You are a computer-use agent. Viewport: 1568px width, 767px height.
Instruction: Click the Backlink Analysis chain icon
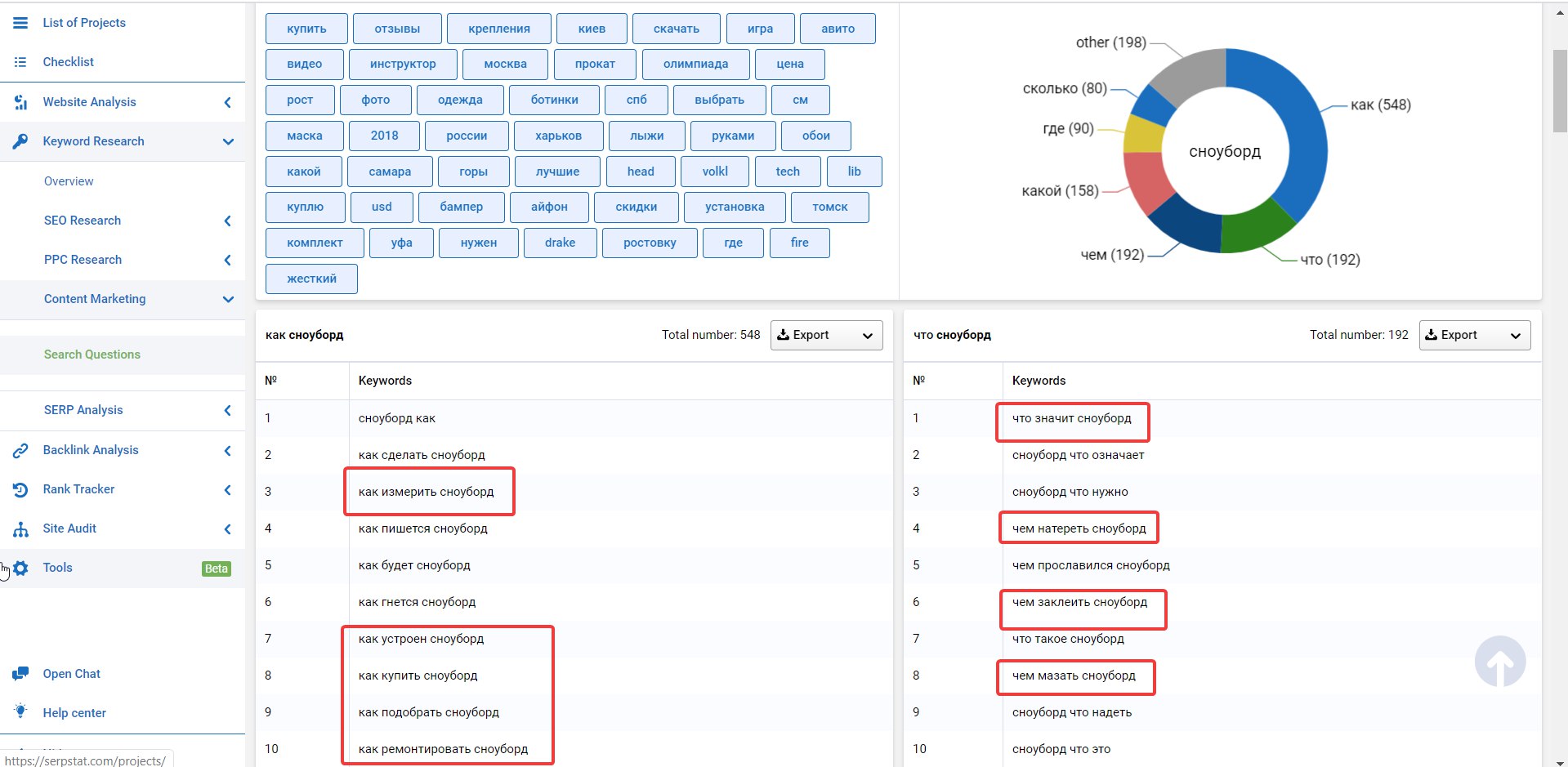(20, 450)
